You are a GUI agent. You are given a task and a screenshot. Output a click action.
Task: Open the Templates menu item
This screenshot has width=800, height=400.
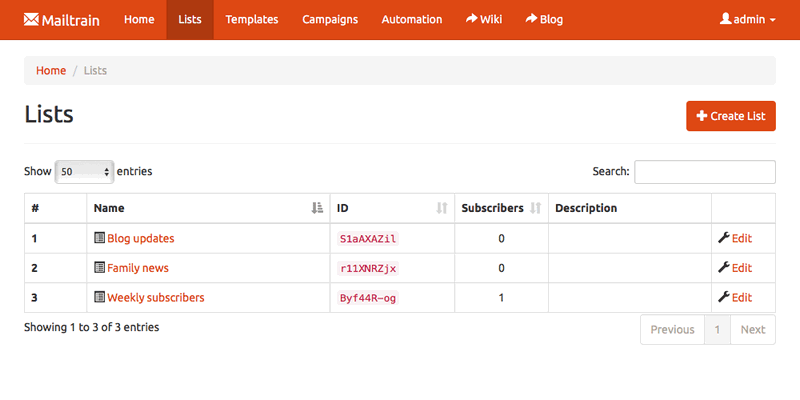pos(252,19)
